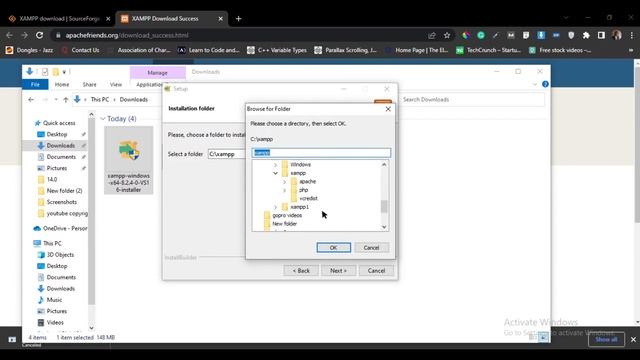Open the Home ribbon tab
640x360 pixels.
[x=62, y=84]
